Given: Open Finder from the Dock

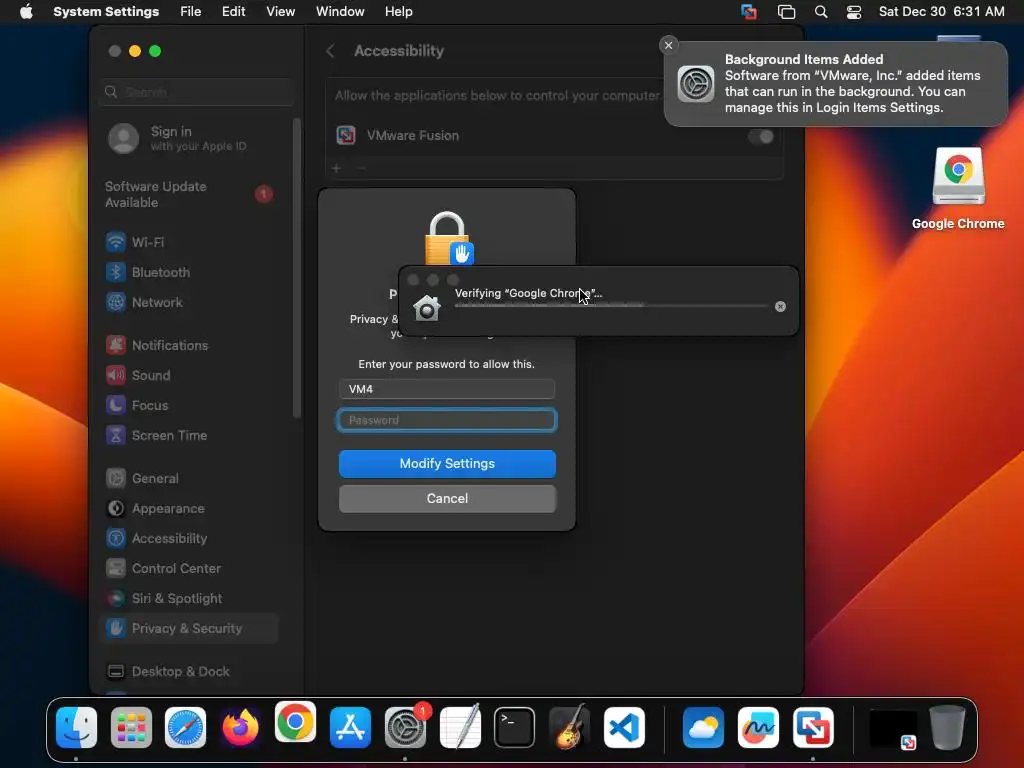Looking at the screenshot, I should point(76,727).
